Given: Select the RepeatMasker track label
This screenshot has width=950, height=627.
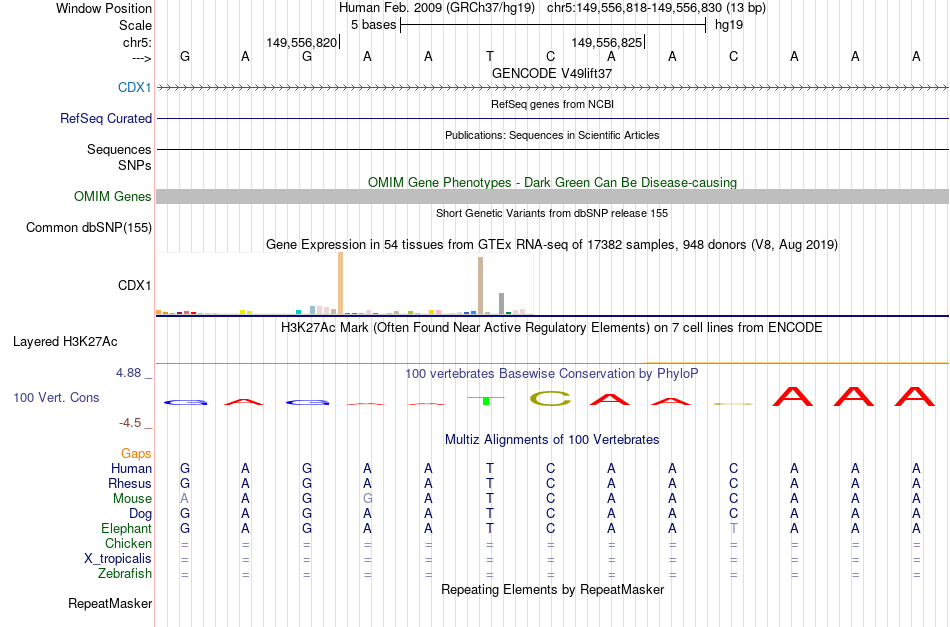Looking at the screenshot, I should pos(110,603).
